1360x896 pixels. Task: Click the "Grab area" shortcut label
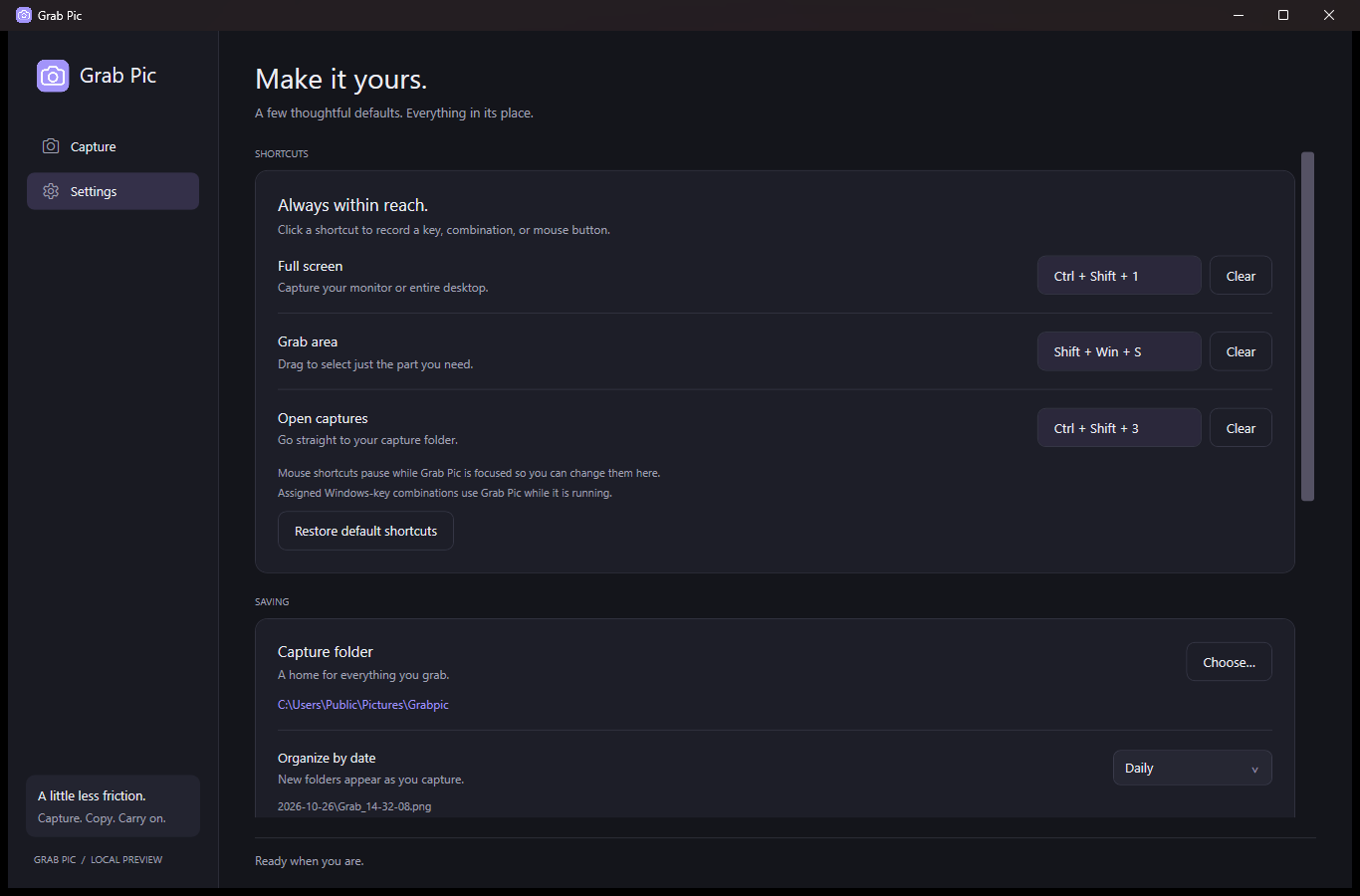(x=308, y=341)
